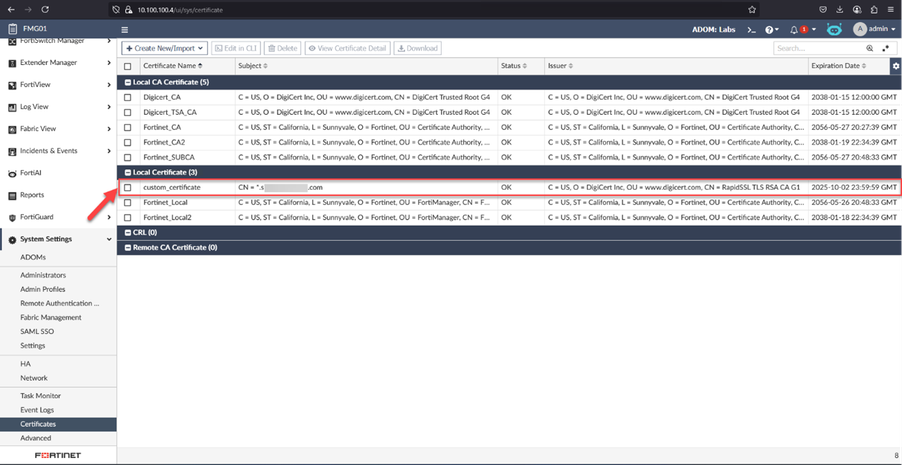902x465 pixels.
Task: Open the CLI console icon
Action: tap(751, 29)
